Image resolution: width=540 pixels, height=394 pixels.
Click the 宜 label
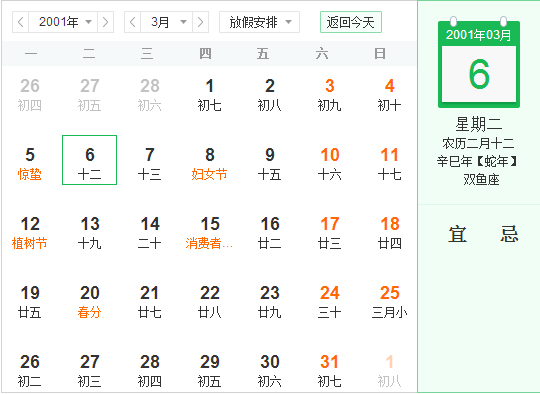[458, 234]
